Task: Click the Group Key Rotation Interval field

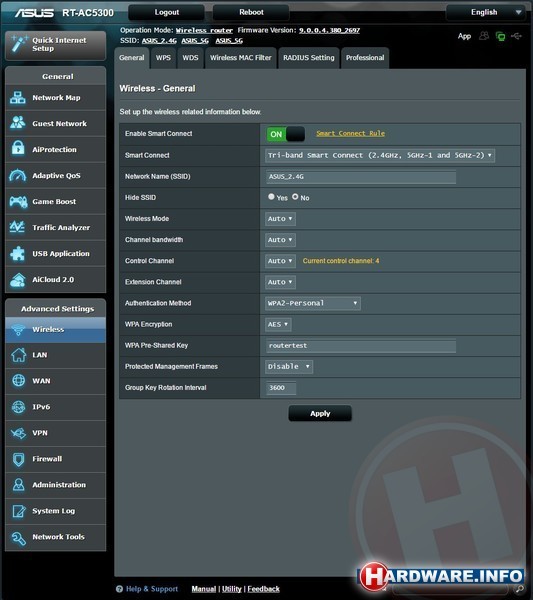Action: [281, 388]
